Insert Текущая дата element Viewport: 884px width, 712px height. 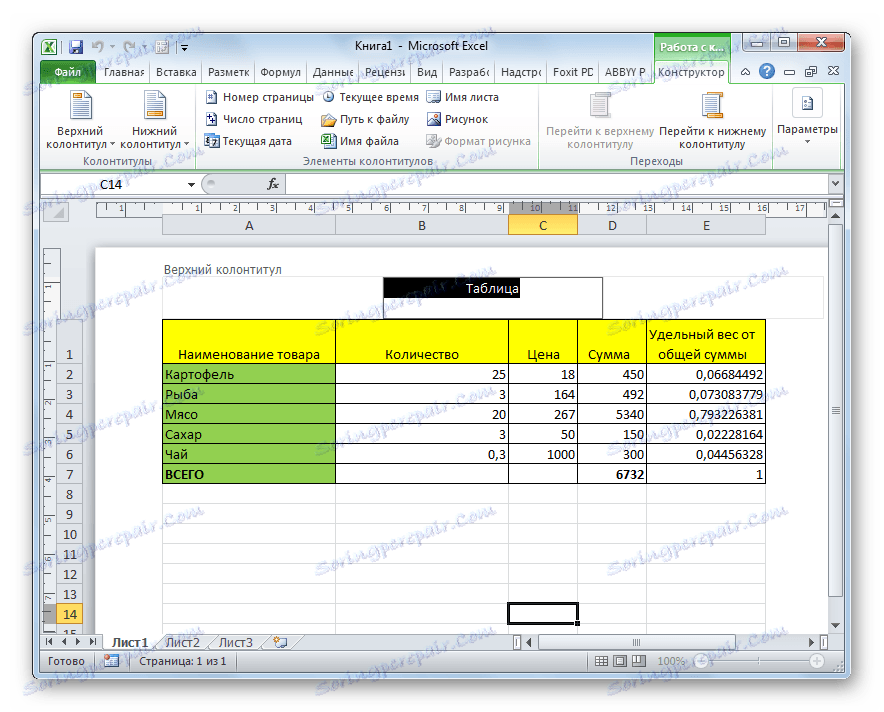click(249, 141)
